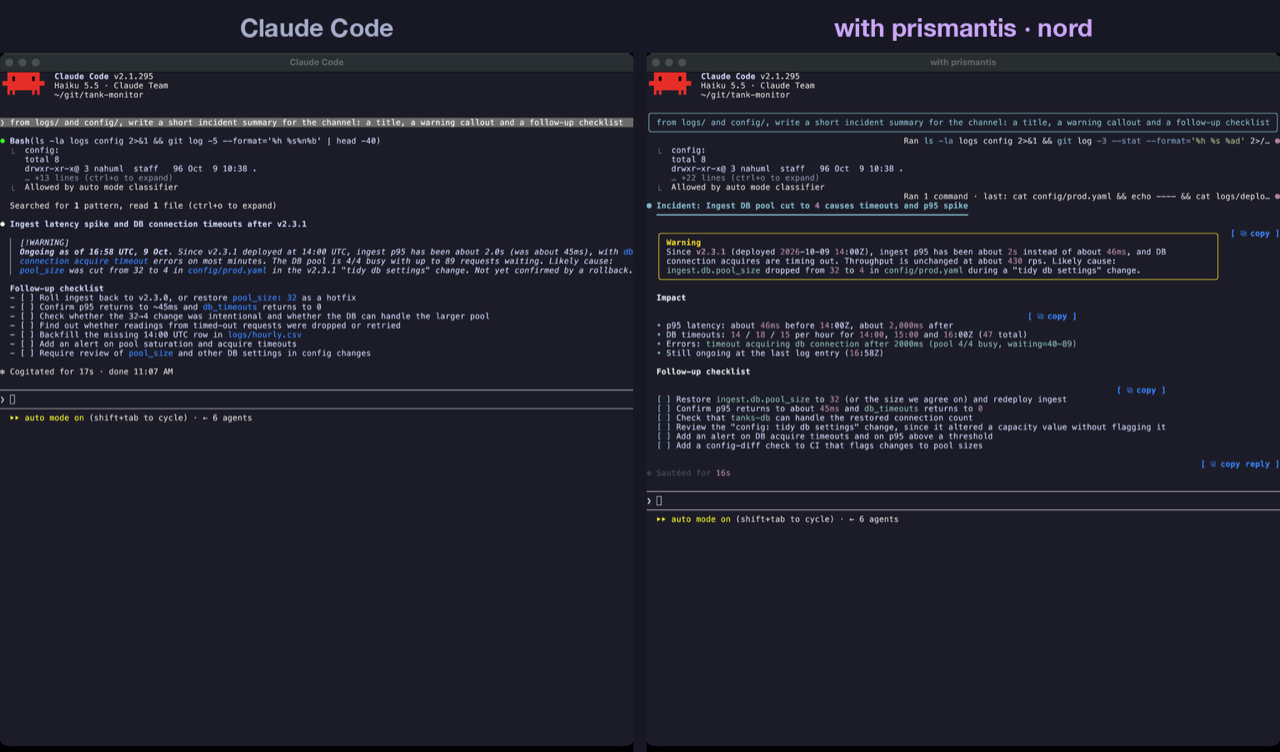Viewport: 1280px width, 752px height.
Task: Click the red Claude mascot in left window
Action: coord(23,84)
